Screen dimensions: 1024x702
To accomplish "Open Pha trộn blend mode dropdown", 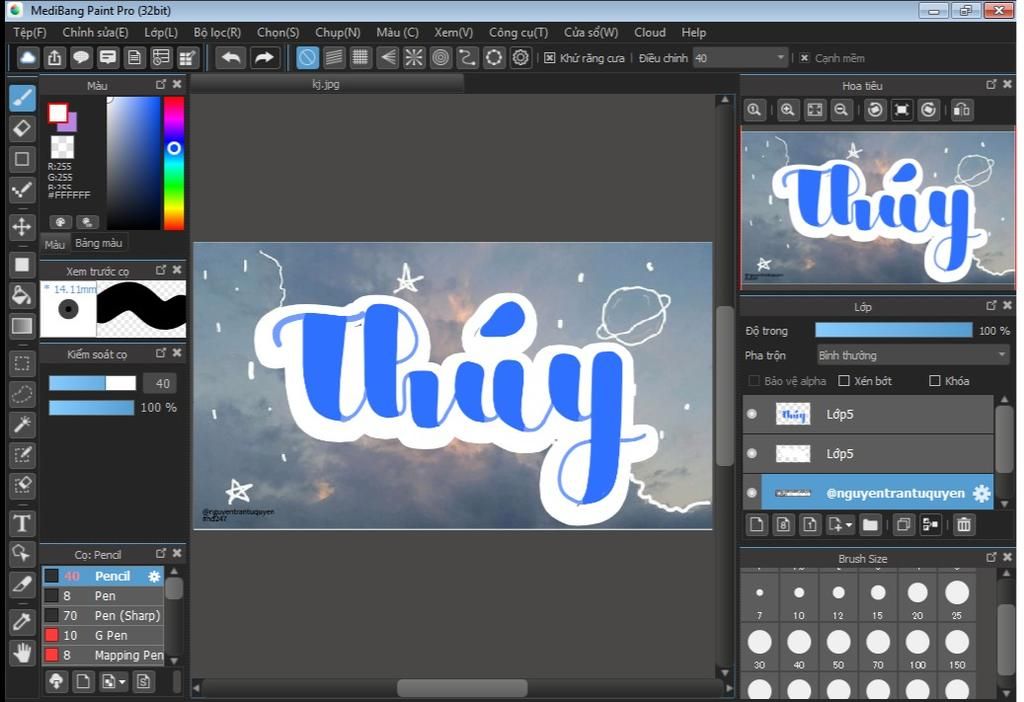I will [x=912, y=355].
